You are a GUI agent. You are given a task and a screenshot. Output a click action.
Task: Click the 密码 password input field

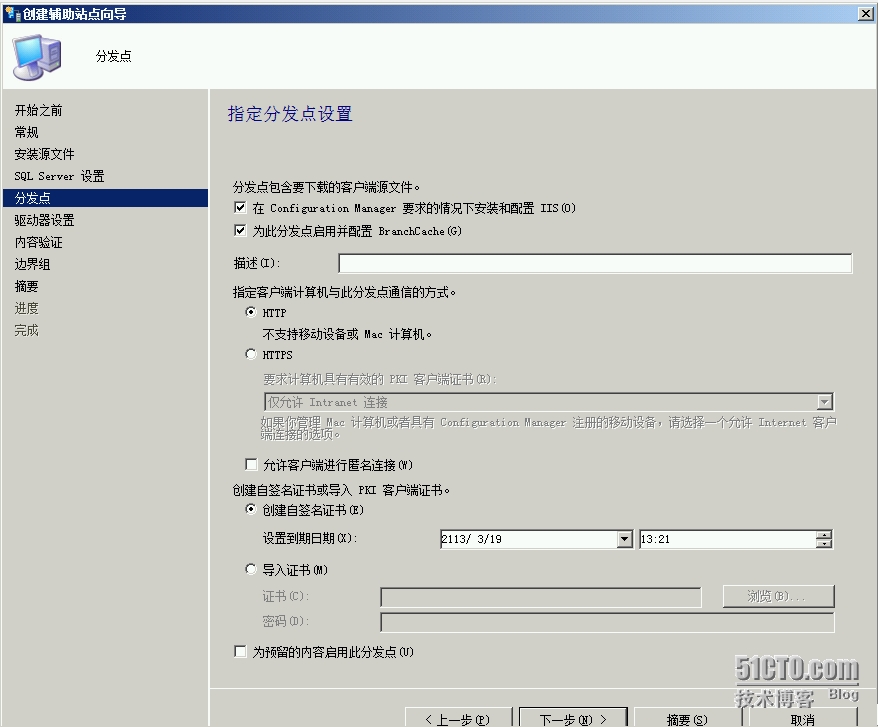point(608,622)
